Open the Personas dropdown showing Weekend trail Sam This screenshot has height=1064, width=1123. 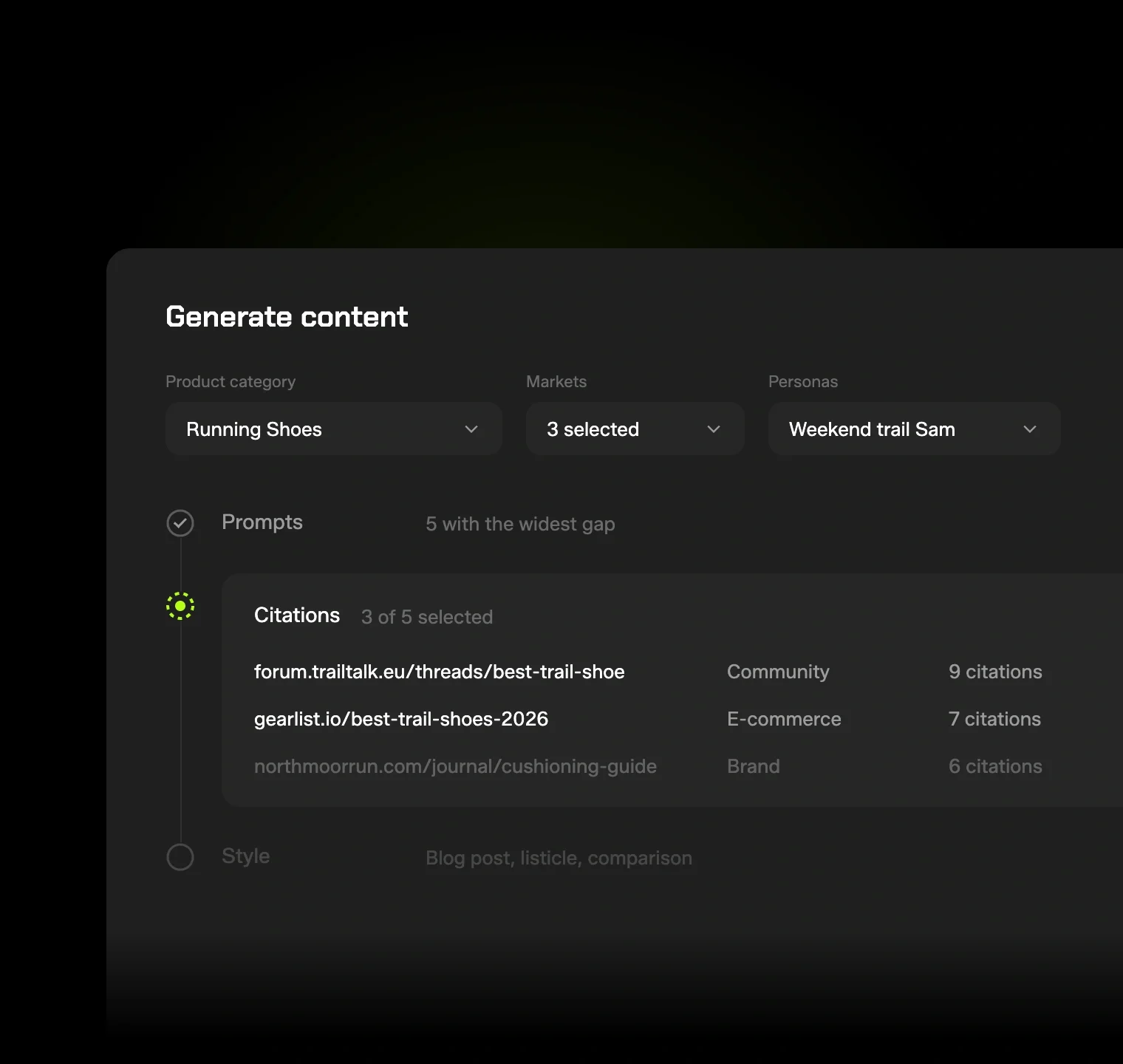(x=915, y=429)
